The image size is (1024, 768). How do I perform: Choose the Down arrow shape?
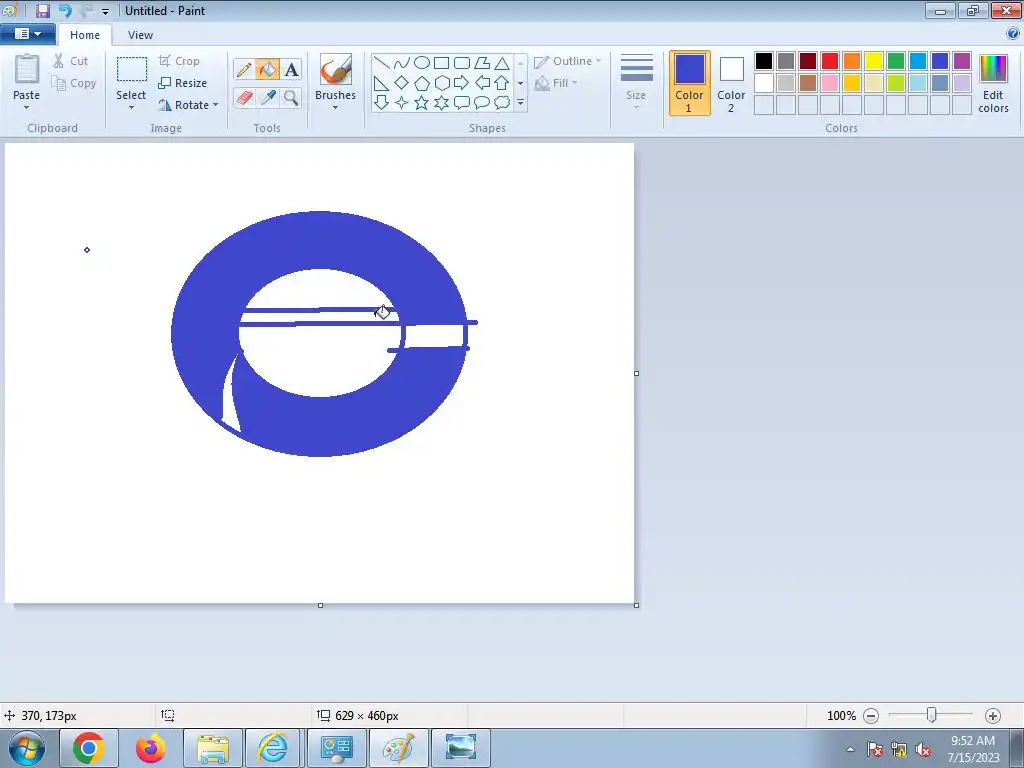pyautogui.click(x=381, y=103)
